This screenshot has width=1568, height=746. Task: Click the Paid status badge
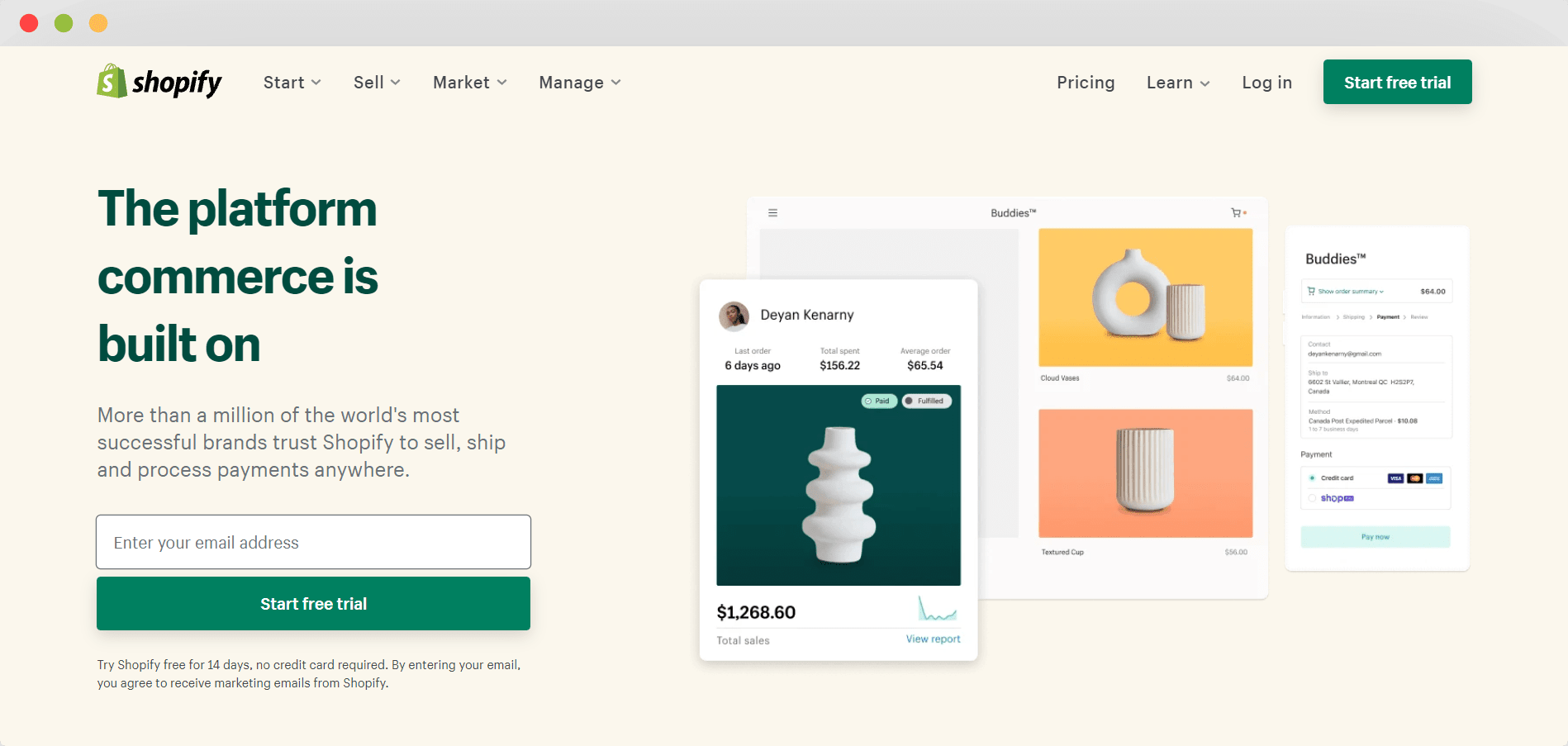pyautogui.click(x=879, y=401)
